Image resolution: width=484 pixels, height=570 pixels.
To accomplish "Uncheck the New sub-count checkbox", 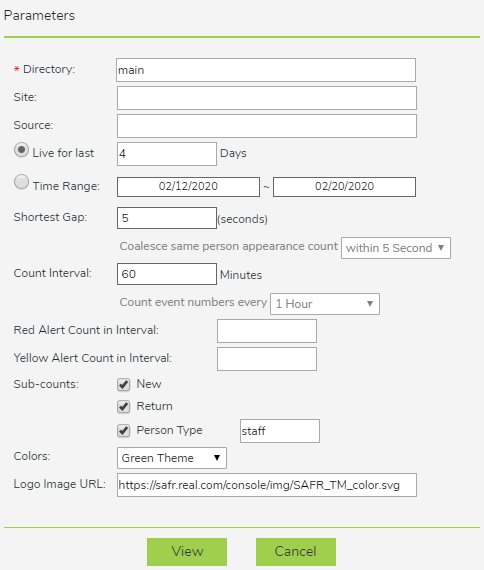I will click(x=124, y=385).
